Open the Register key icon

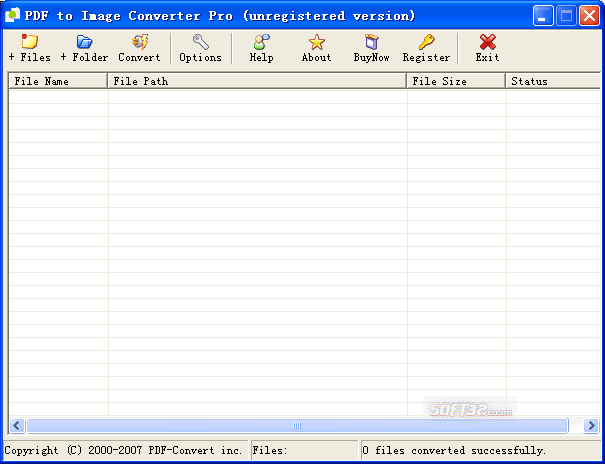(x=426, y=48)
